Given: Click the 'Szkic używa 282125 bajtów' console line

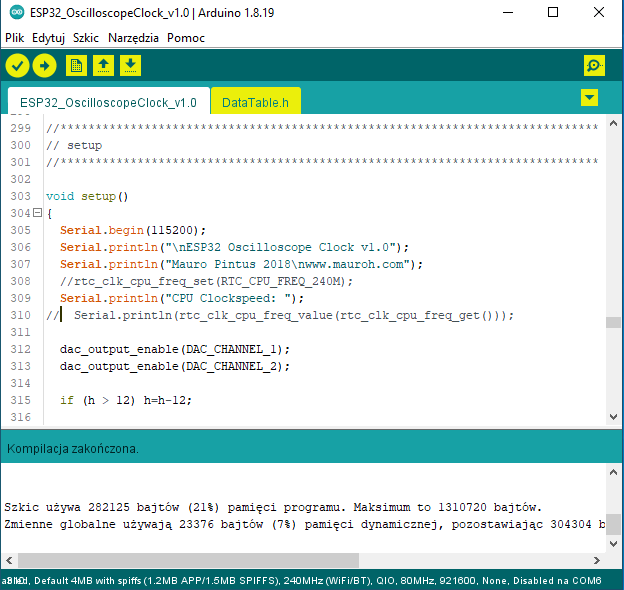Looking at the screenshot, I should [x=273, y=507].
